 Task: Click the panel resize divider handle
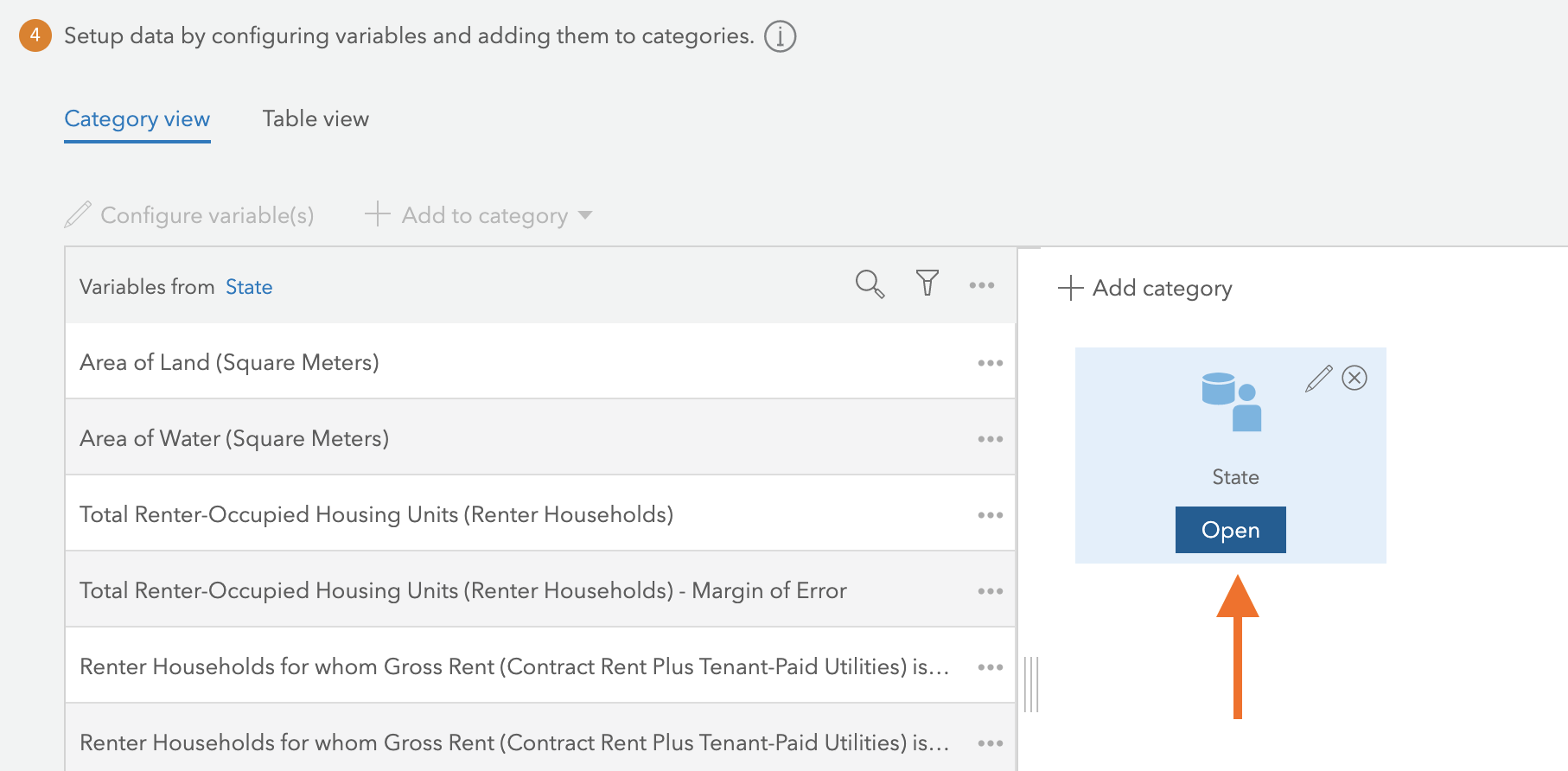click(x=1031, y=684)
